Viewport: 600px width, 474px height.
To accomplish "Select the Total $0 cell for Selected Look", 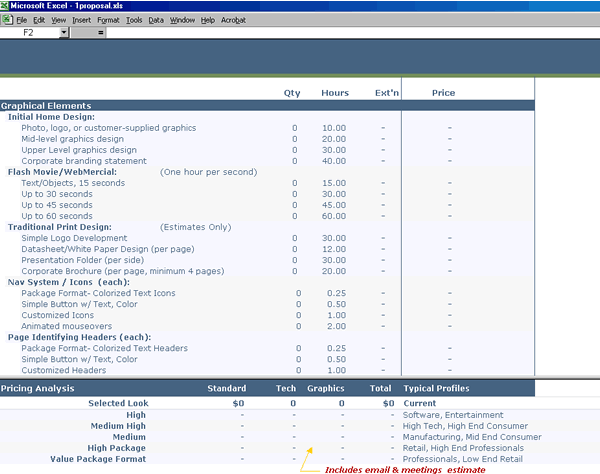I will coord(388,404).
